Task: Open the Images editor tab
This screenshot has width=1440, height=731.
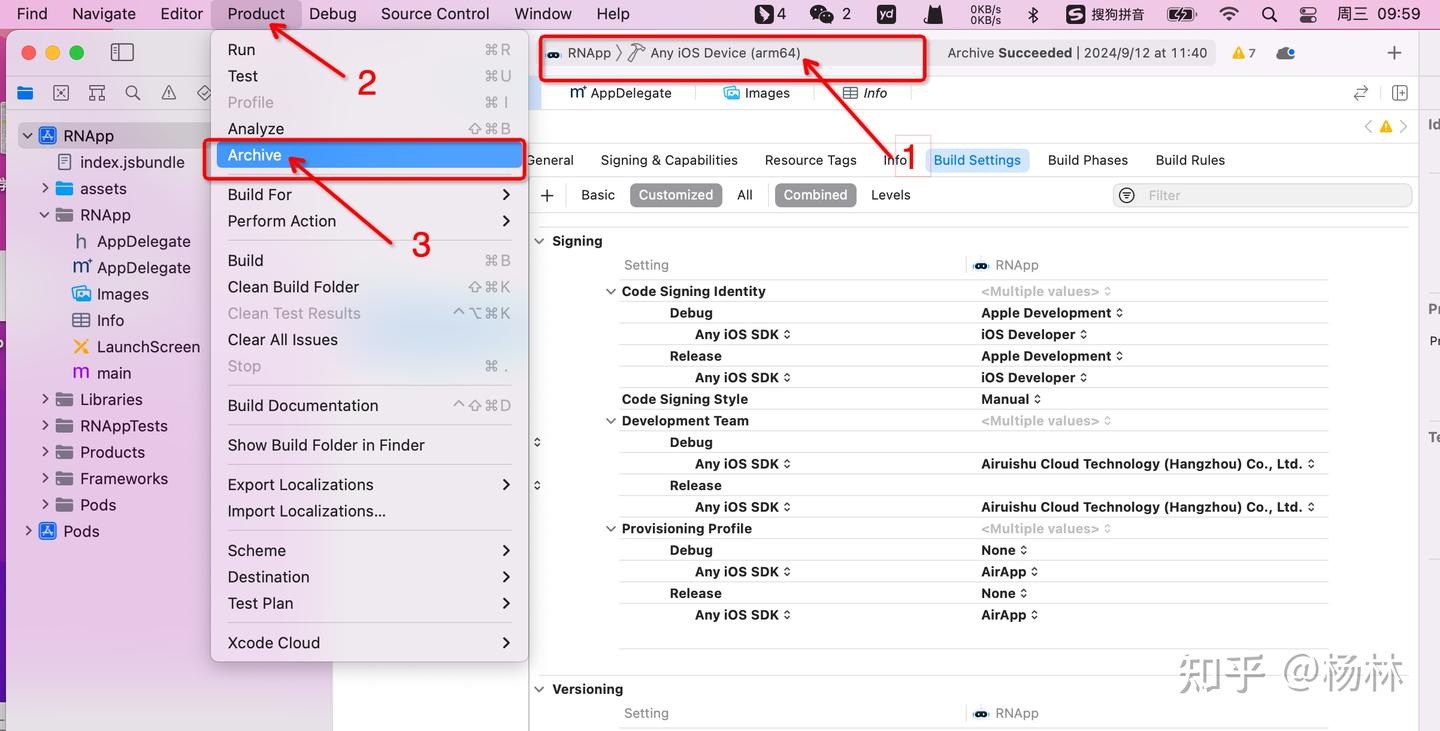Action: (x=757, y=93)
